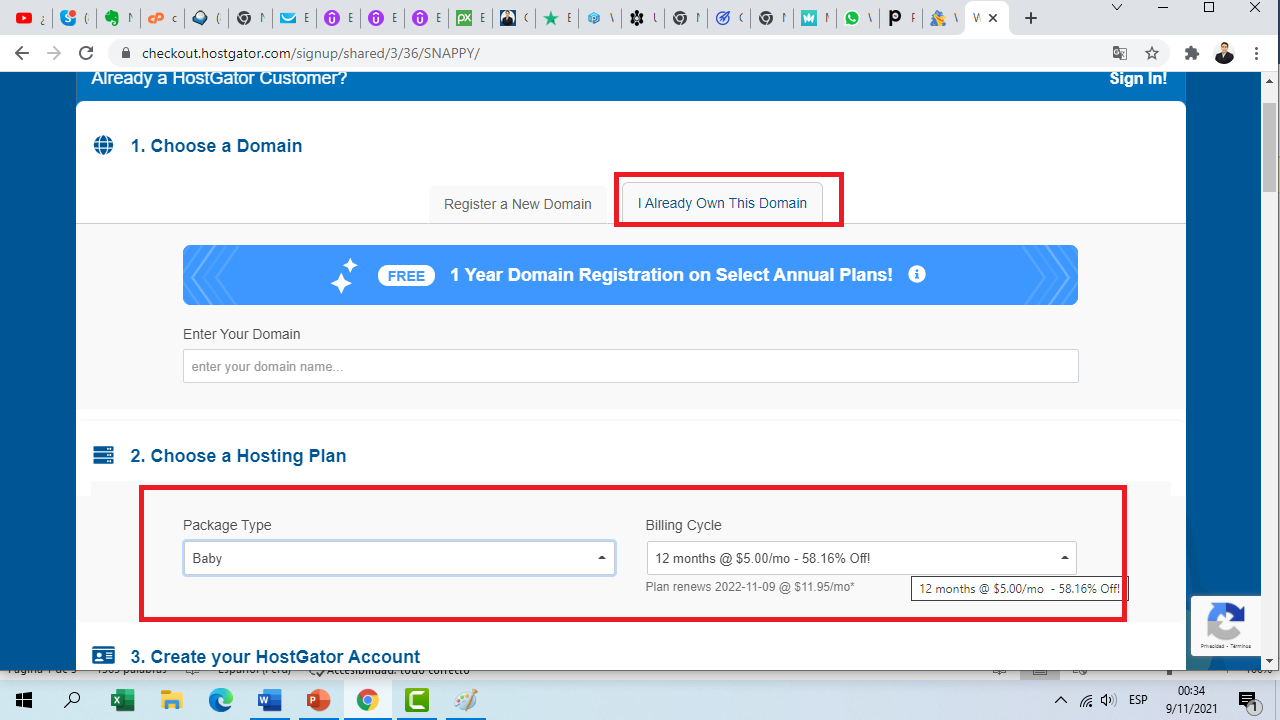The image size is (1280, 720).
Task: Open a new browser tab
Action: click(1031, 18)
